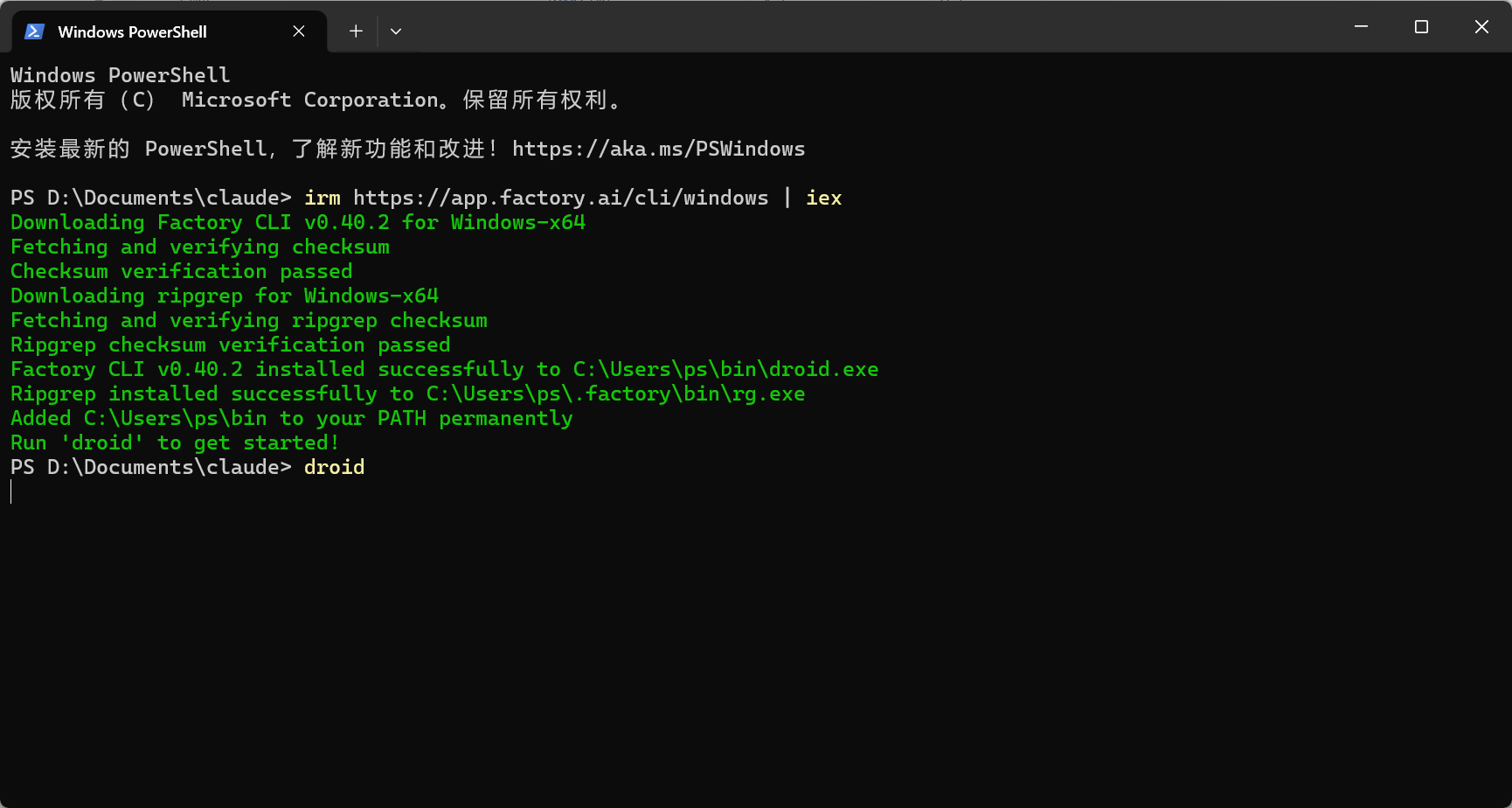The image size is (1512, 808).
Task: Click the https://aka.ms/PSWindows link
Action: [658, 149]
